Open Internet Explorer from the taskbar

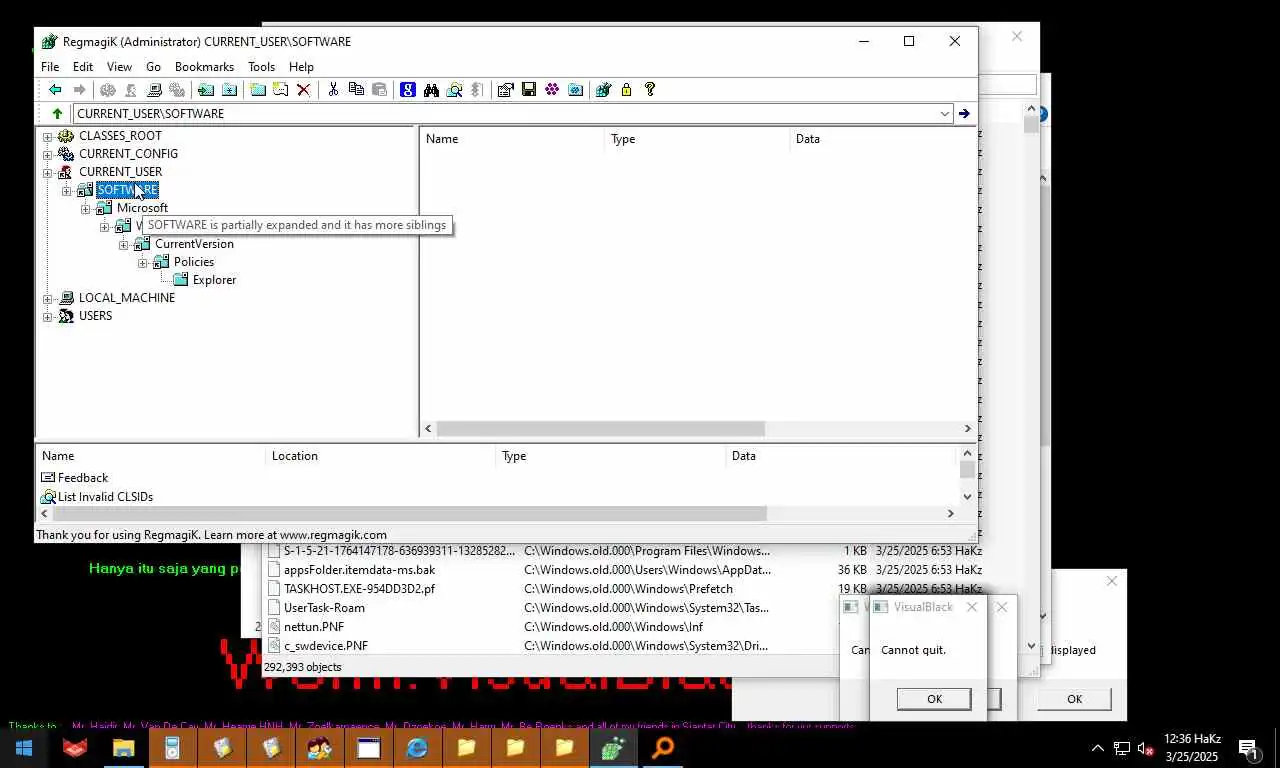tap(417, 747)
